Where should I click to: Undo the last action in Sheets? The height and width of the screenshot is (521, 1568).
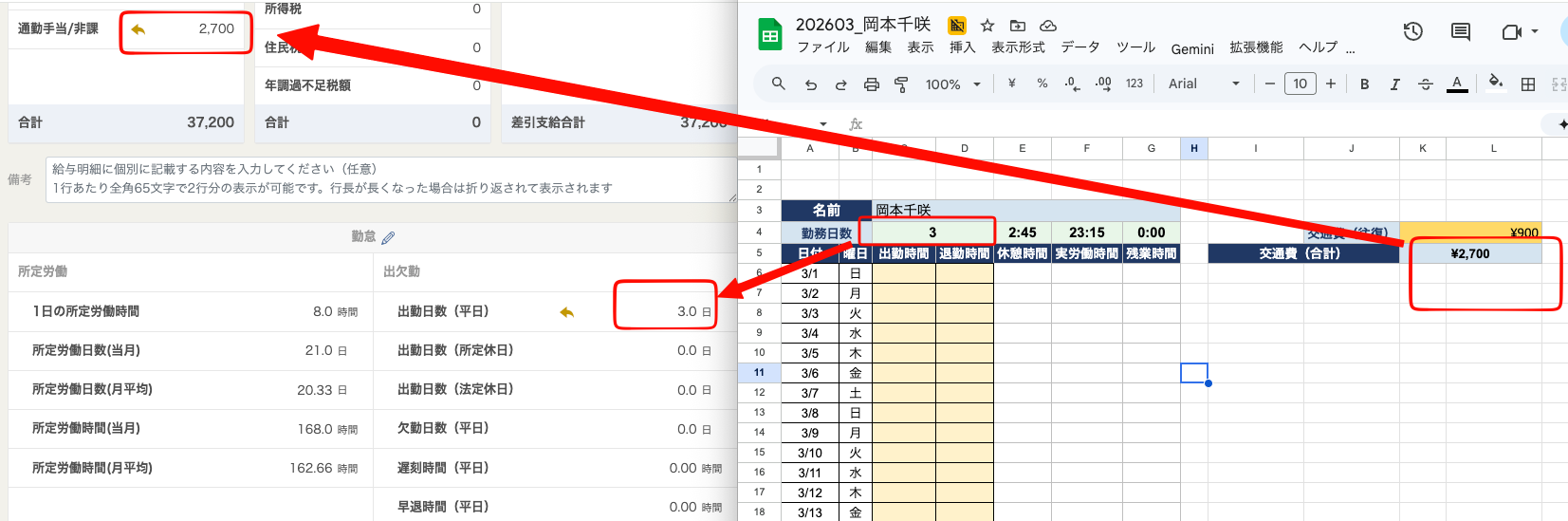[811, 84]
